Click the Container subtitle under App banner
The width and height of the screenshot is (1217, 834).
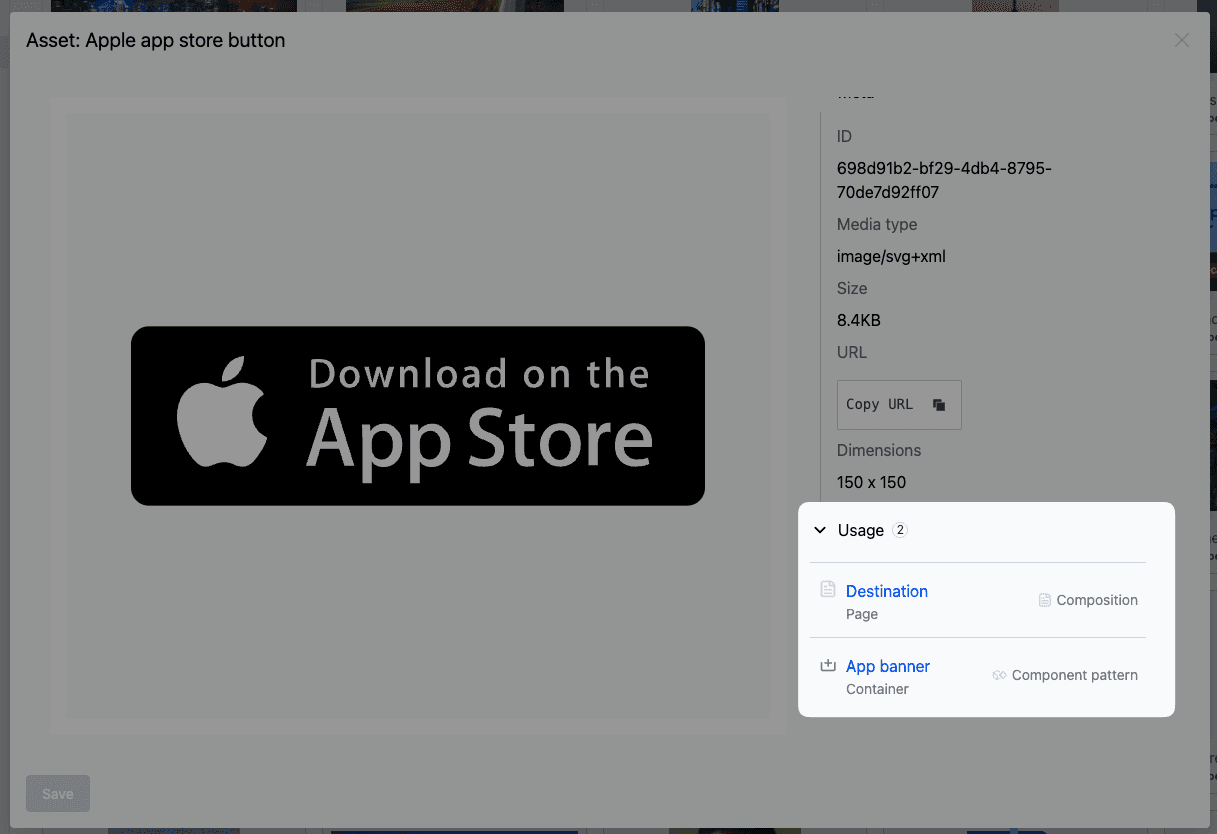pos(877,689)
